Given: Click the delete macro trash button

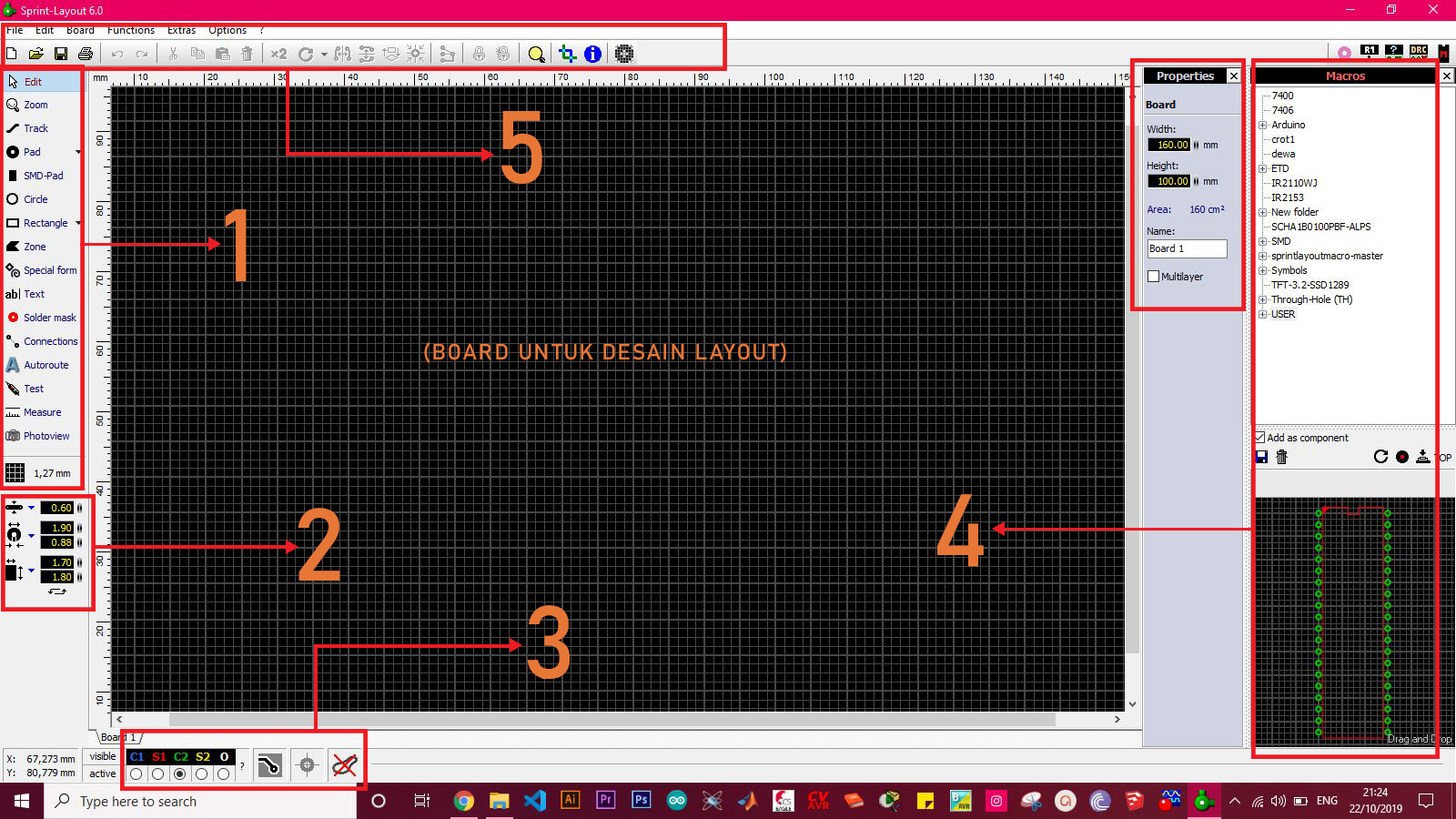Looking at the screenshot, I should 1281,457.
